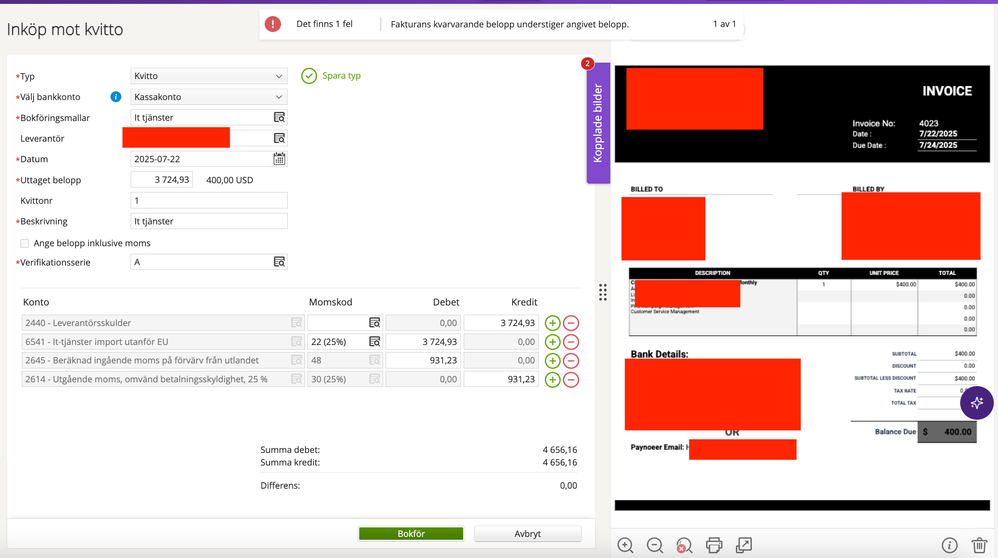
Task: Zoom in on the invoice image
Action: coord(625,545)
